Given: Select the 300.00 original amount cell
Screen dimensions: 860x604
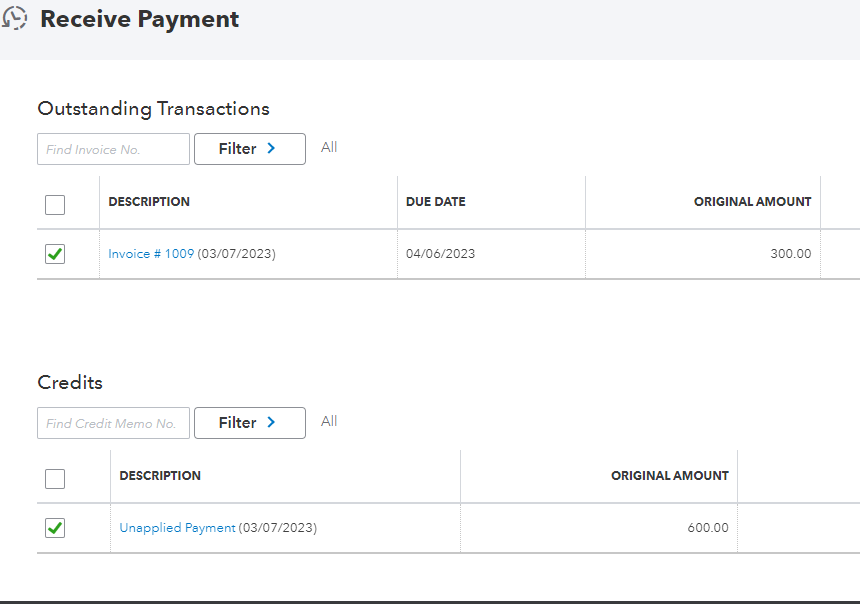Looking at the screenshot, I should (790, 254).
